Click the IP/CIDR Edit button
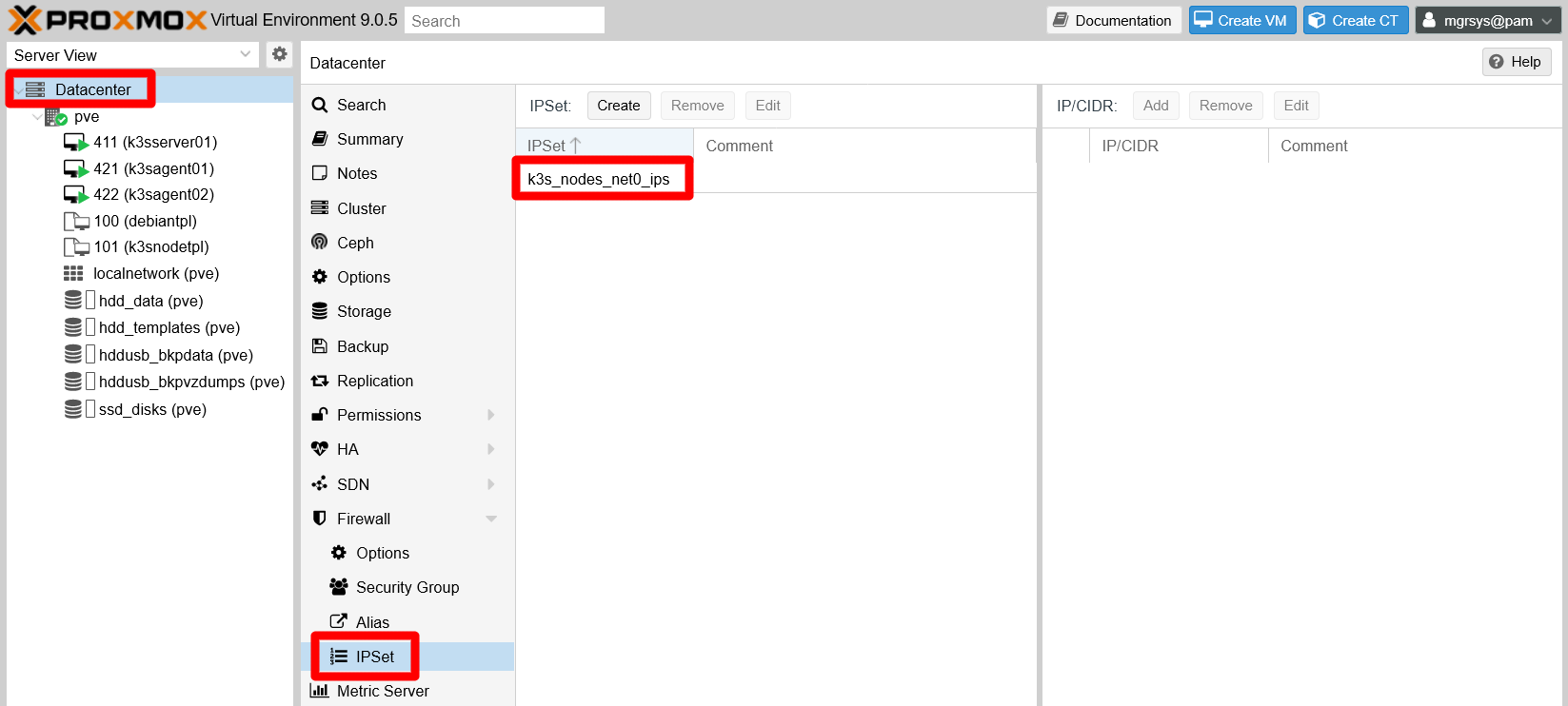 (x=1297, y=106)
